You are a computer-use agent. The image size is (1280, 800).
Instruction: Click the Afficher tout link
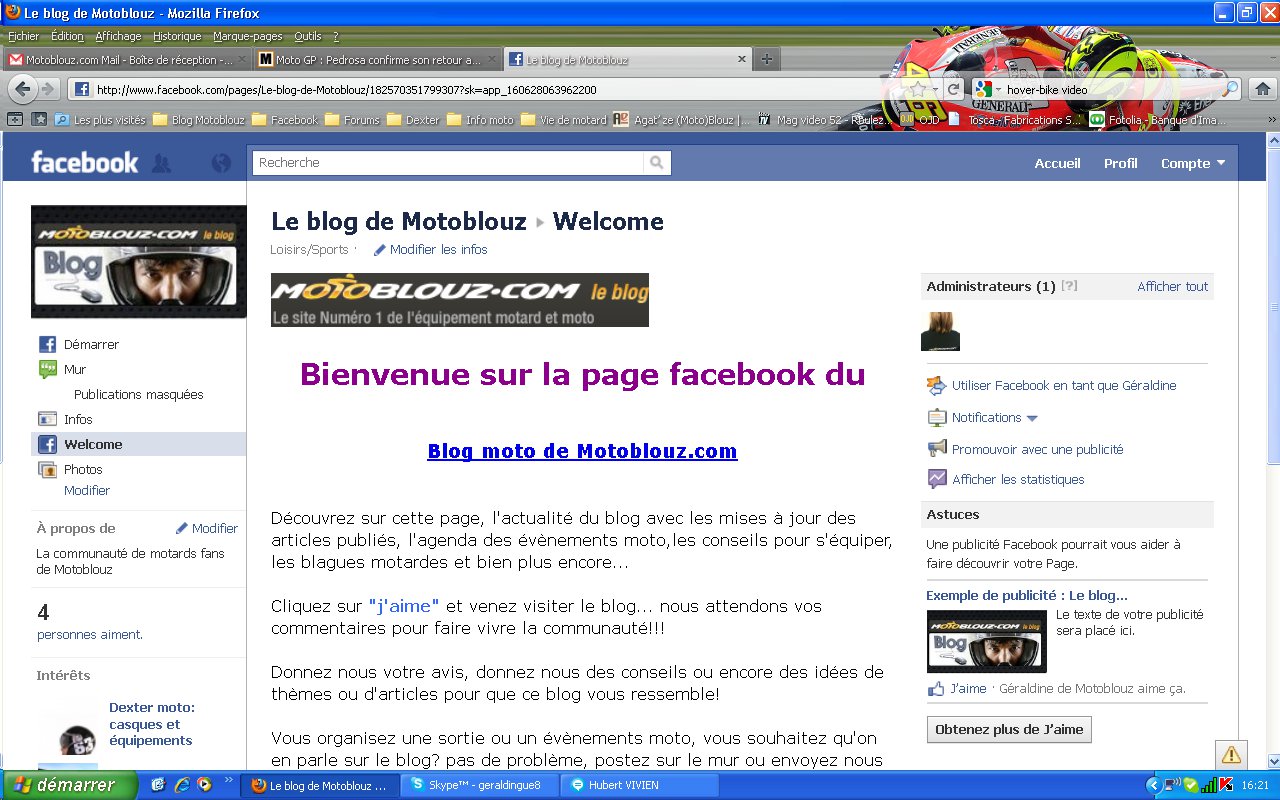click(1172, 286)
